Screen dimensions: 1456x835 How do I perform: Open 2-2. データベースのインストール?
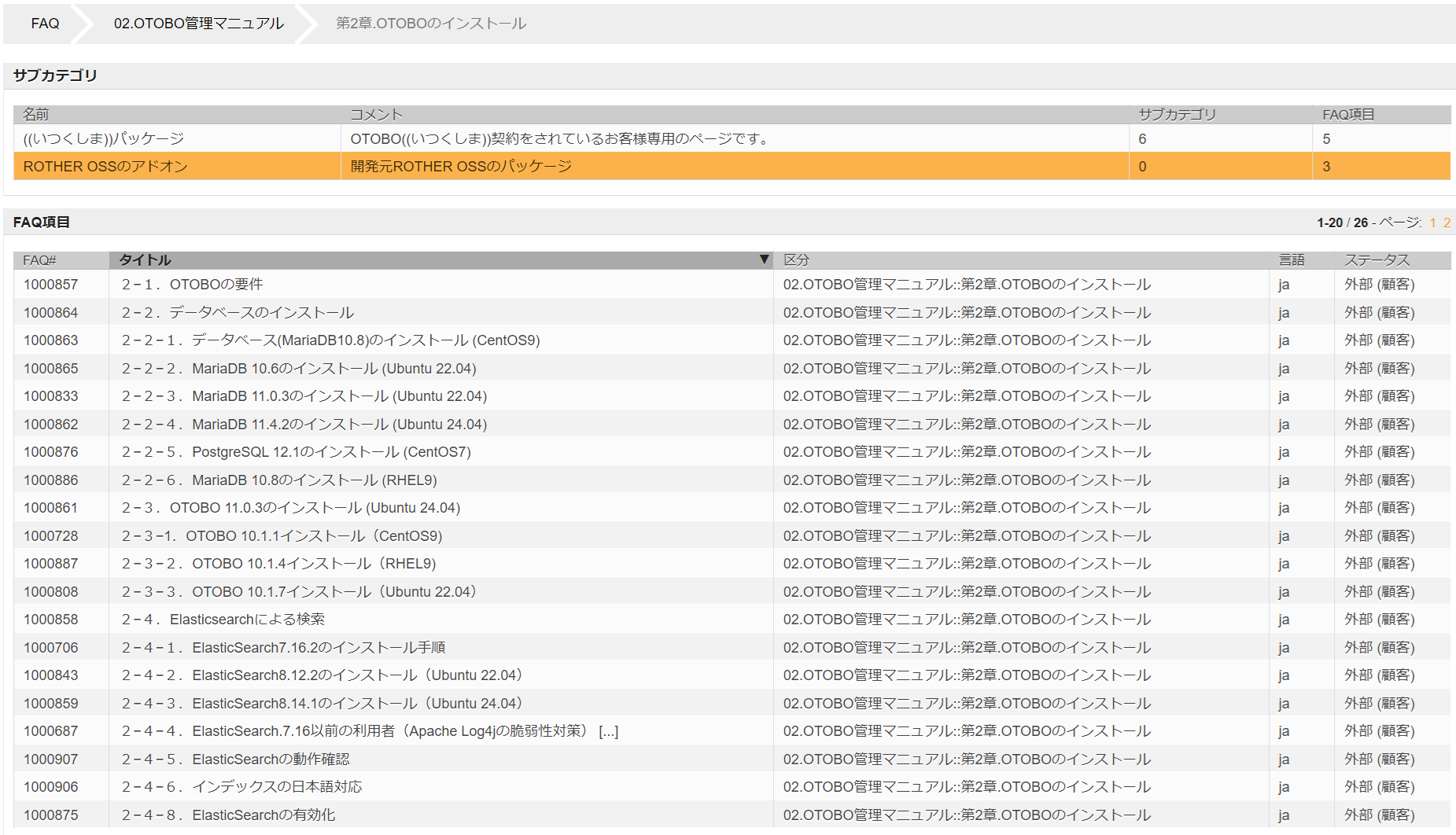pyautogui.click(x=238, y=313)
